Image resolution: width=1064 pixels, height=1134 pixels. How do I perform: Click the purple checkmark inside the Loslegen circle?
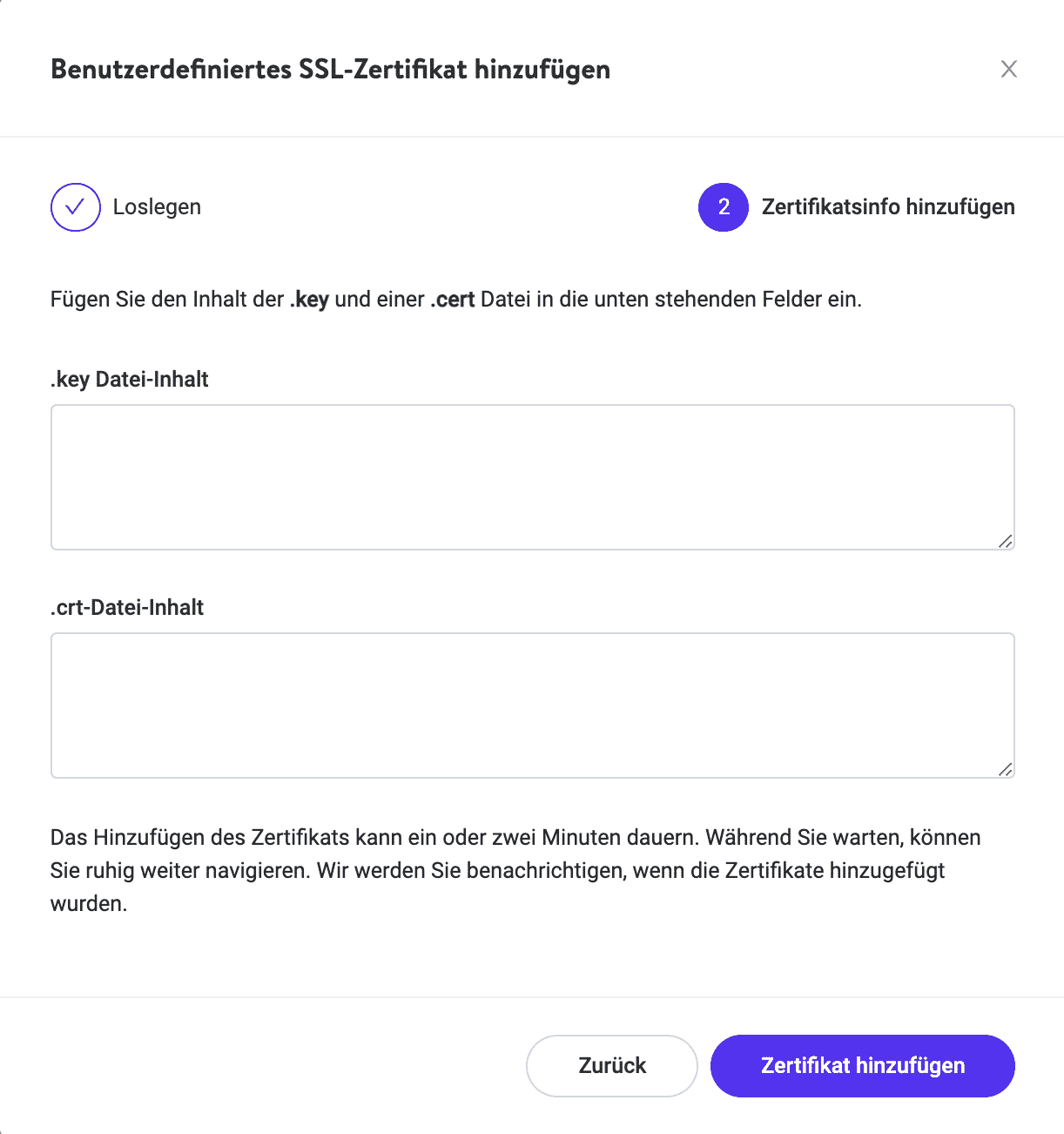[75, 207]
